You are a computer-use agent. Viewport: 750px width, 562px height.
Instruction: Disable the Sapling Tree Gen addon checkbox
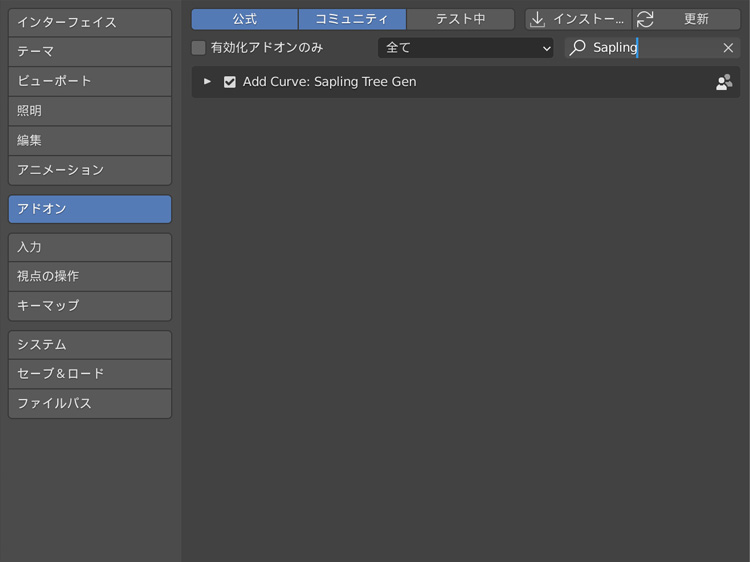click(230, 82)
